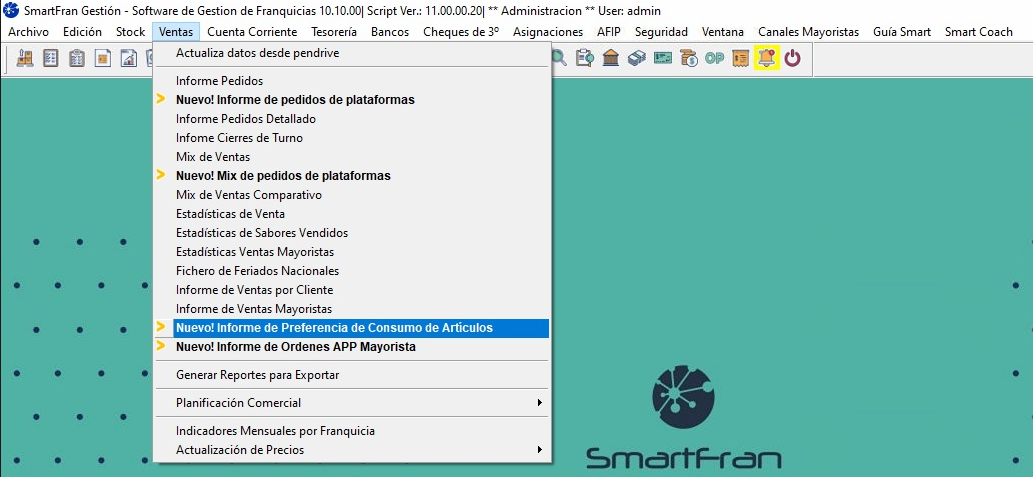Select Actualiza datos desde pendrive
1033x477 pixels.
coord(352,53)
